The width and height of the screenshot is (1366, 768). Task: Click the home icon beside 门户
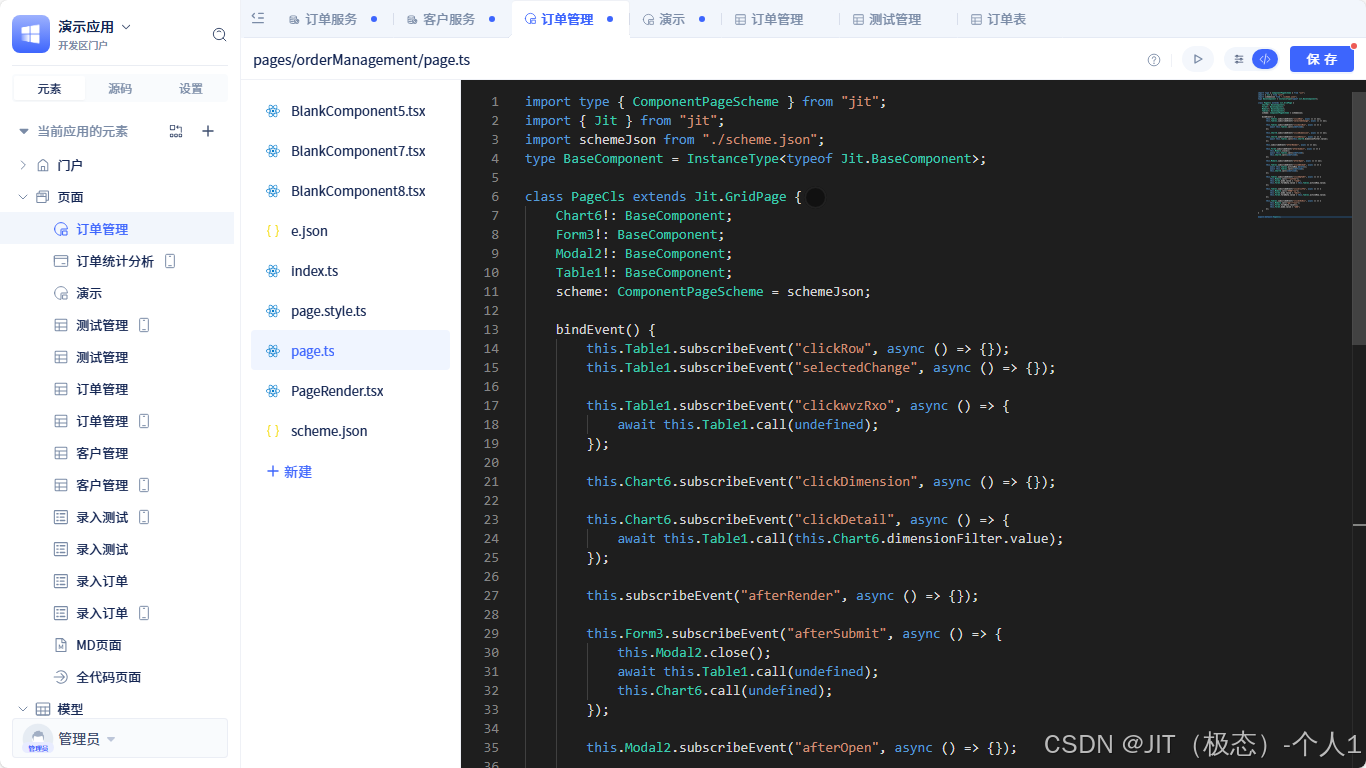pyautogui.click(x=43, y=165)
